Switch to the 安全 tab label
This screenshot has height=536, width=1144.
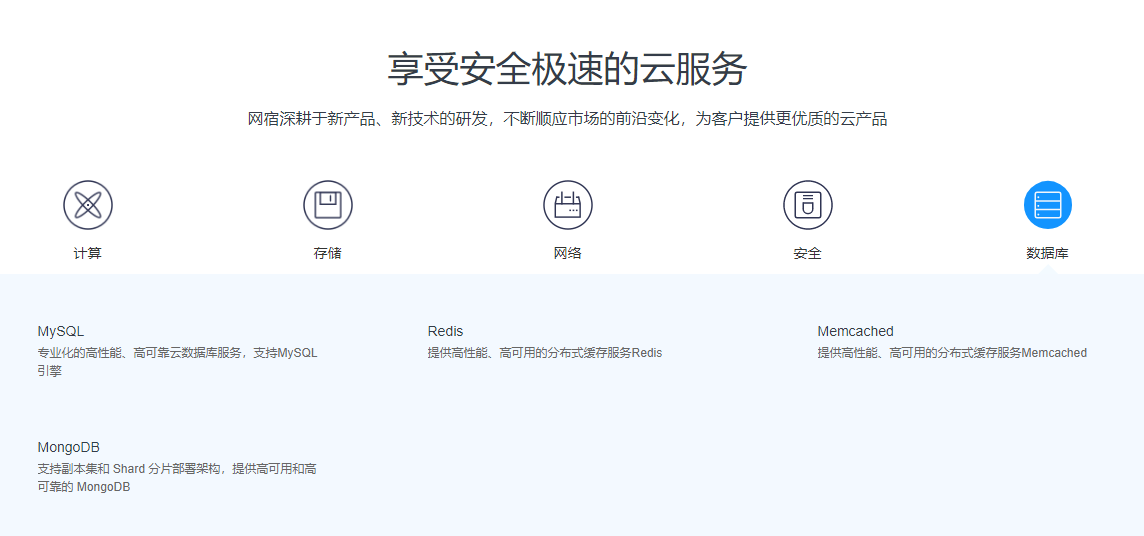[808, 254]
